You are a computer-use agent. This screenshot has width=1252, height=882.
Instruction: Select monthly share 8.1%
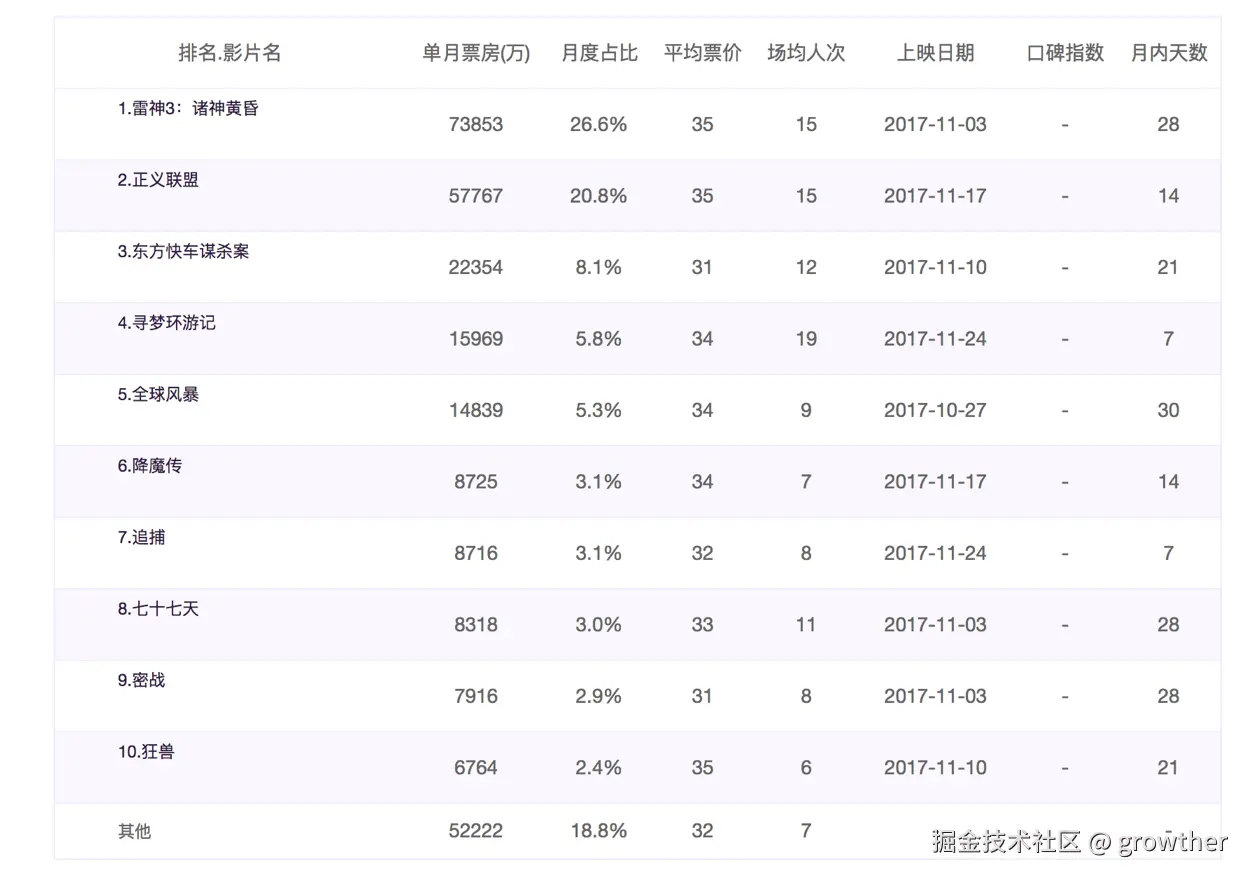click(x=599, y=268)
